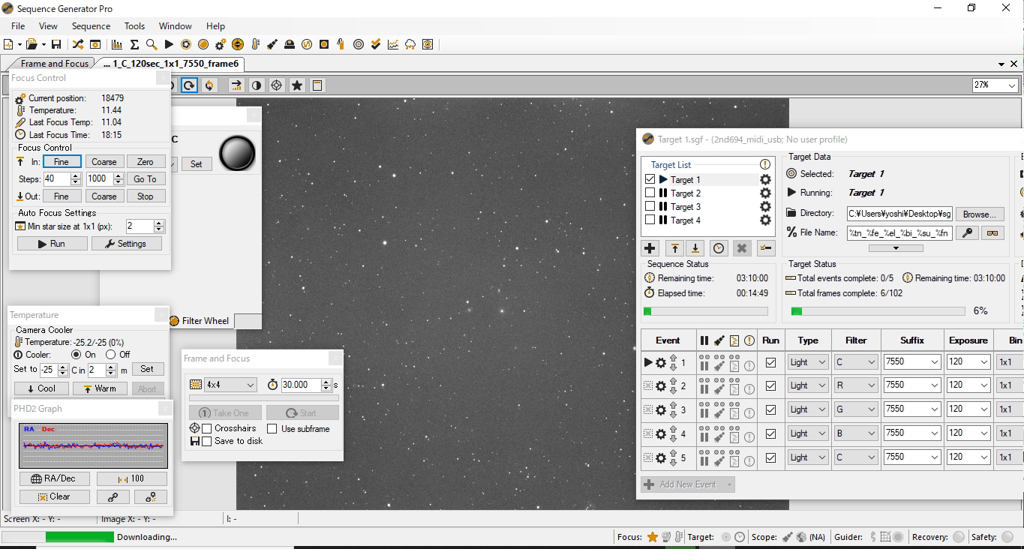Viewport: 1024px width, 549px height.
Task: Click the Browse... directory button
Action: [x=978, y=214]
